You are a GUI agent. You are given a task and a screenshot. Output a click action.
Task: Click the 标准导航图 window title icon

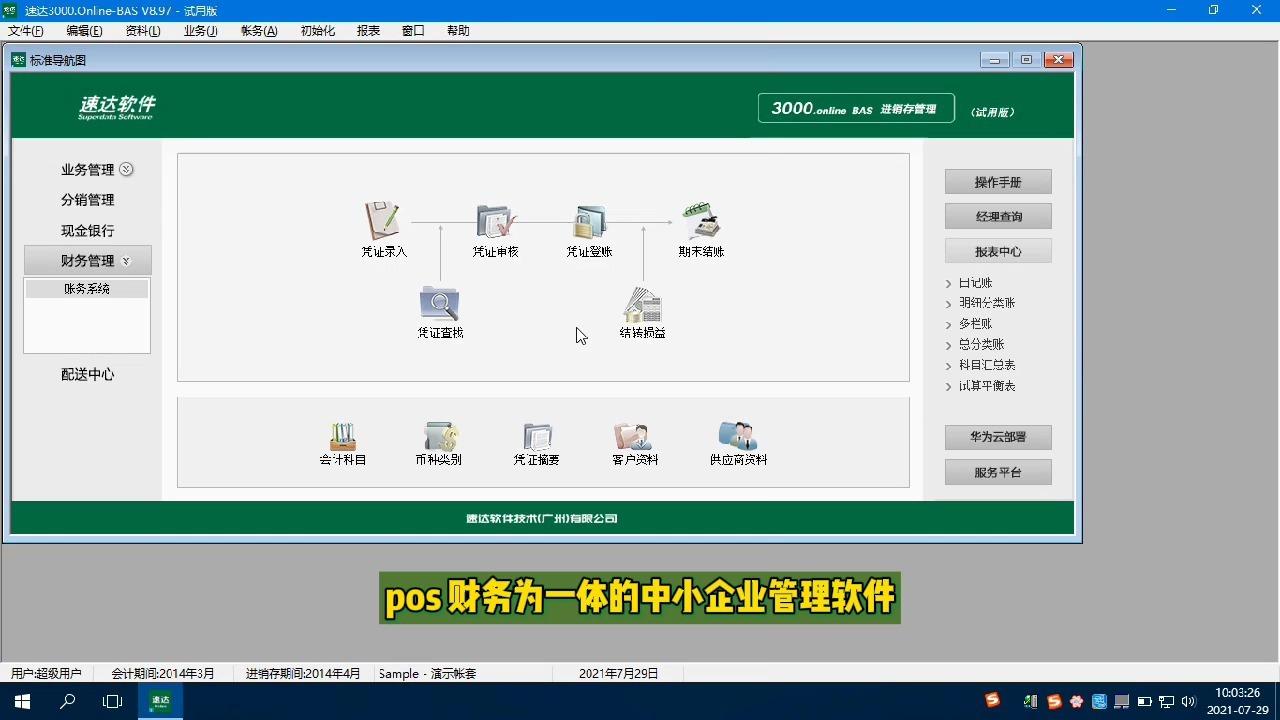tap(18, 60)
